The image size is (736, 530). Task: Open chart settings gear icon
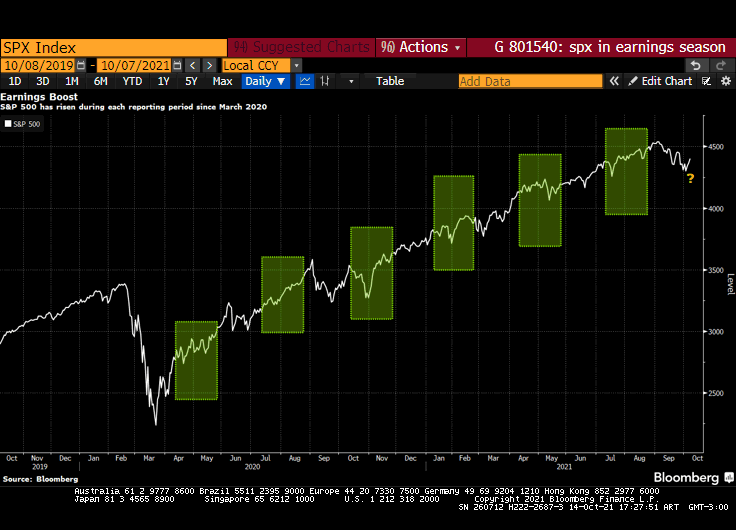pos(726,81)
